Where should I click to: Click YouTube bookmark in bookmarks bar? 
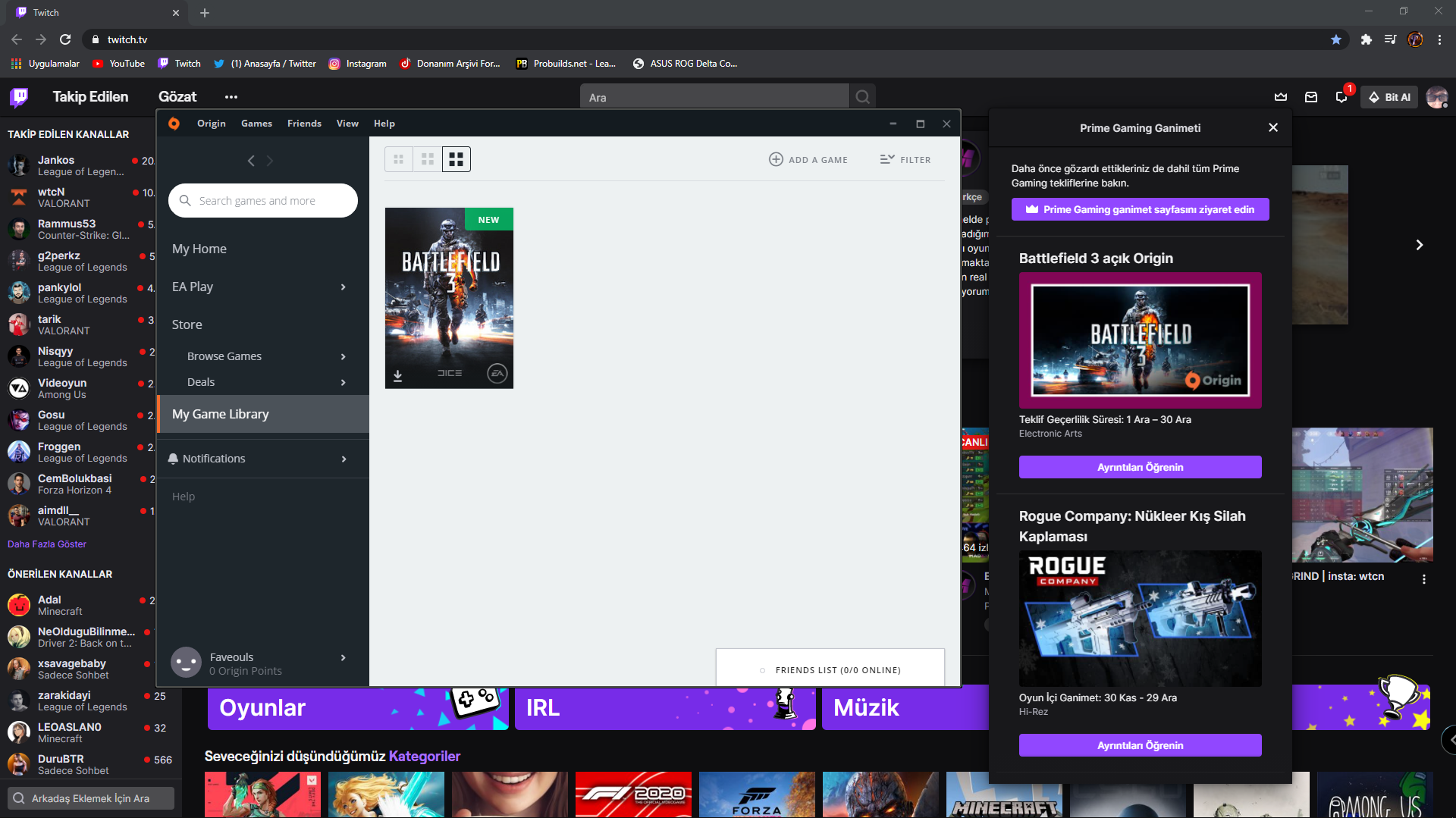(x=118, y=64)
